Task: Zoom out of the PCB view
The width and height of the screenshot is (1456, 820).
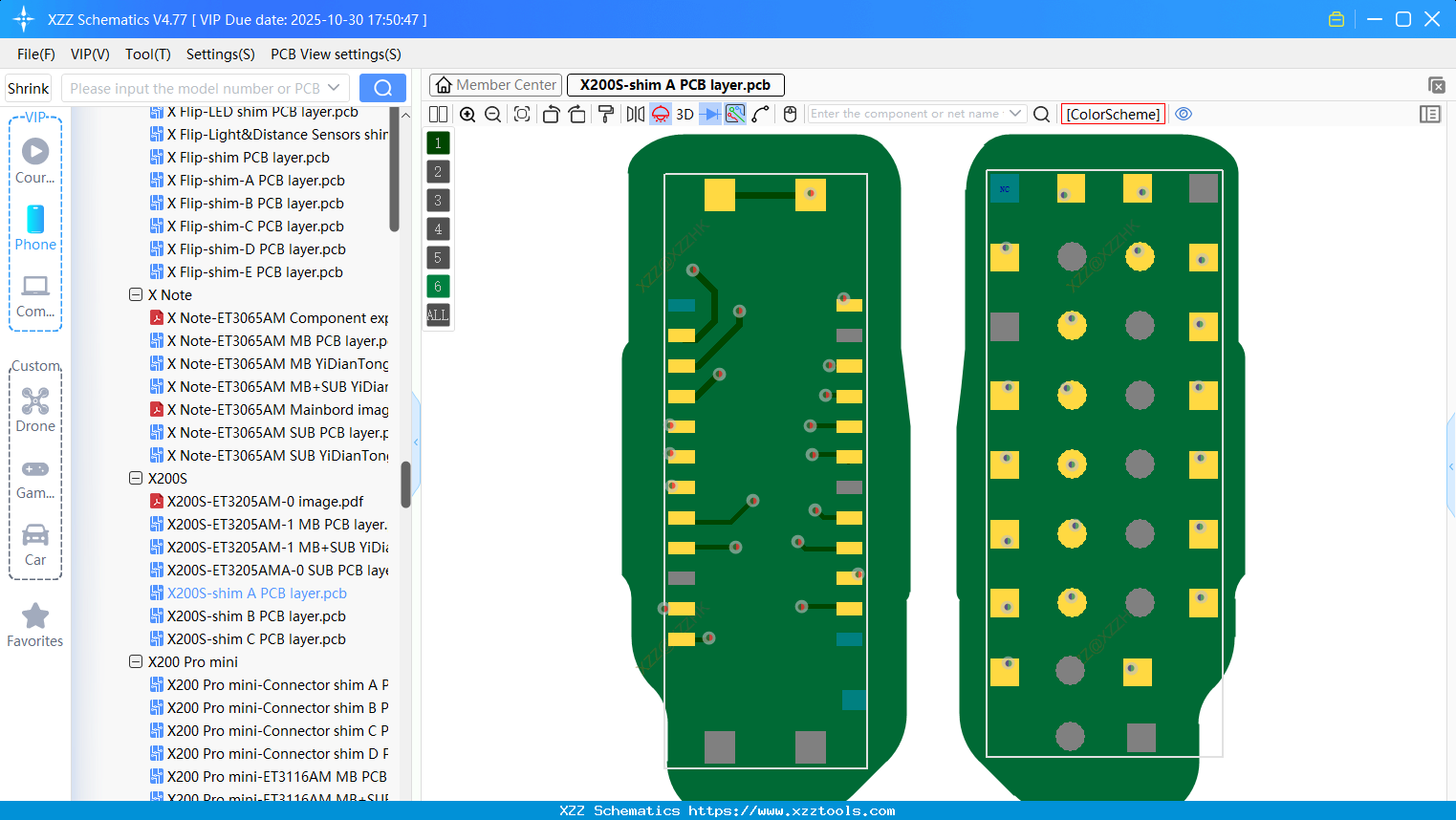Action: 492,114
